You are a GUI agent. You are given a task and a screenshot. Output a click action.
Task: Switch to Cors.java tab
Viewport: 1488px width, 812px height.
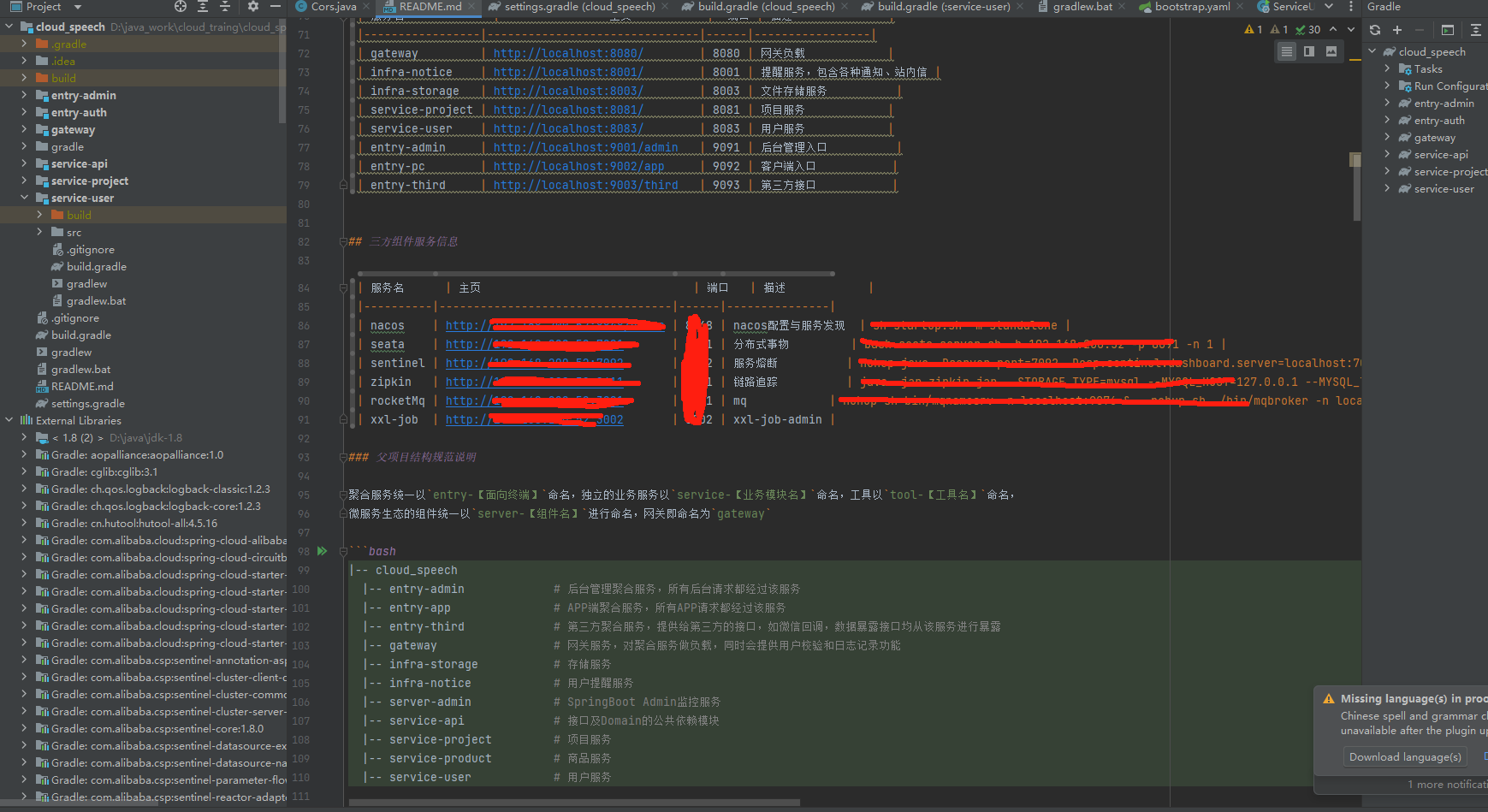(326, 7)
